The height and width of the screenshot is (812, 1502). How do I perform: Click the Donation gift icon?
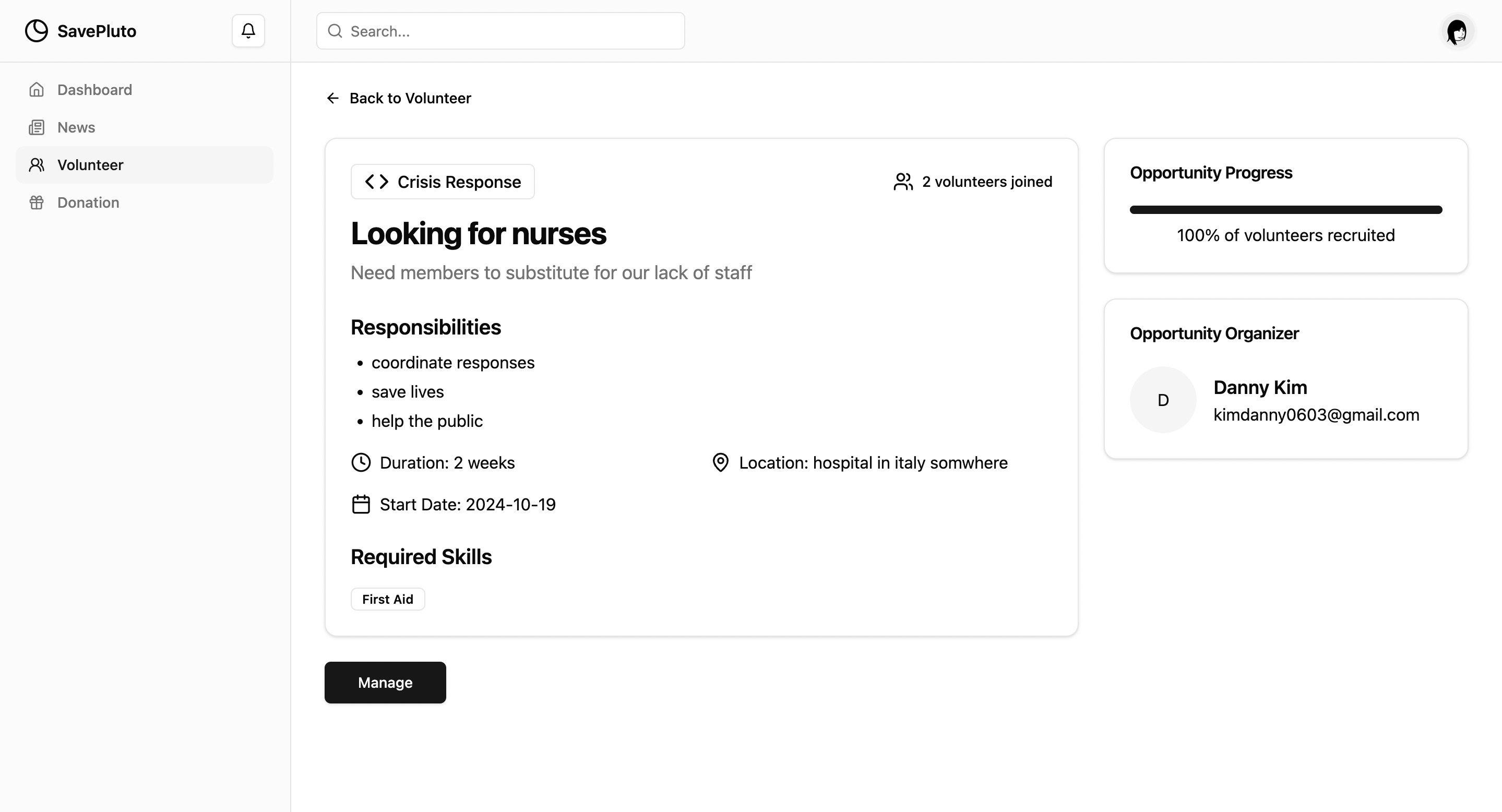click(37, 202)
